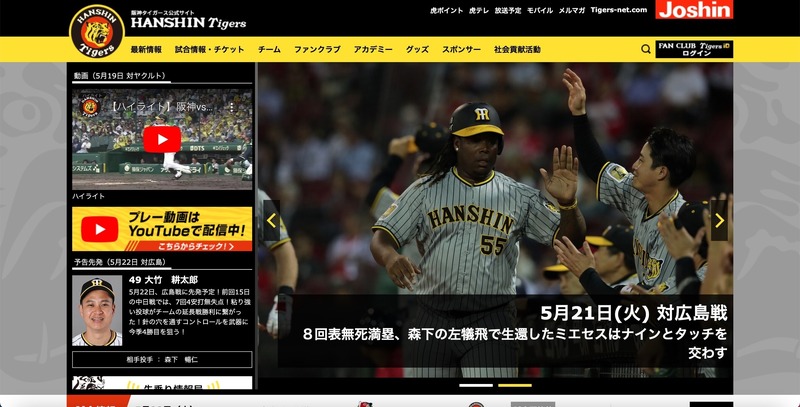800x407 pixels.
Task: Click the 相手投手 森下 暢仁 box
Action: pyautogui.click(x=162, y=358)
